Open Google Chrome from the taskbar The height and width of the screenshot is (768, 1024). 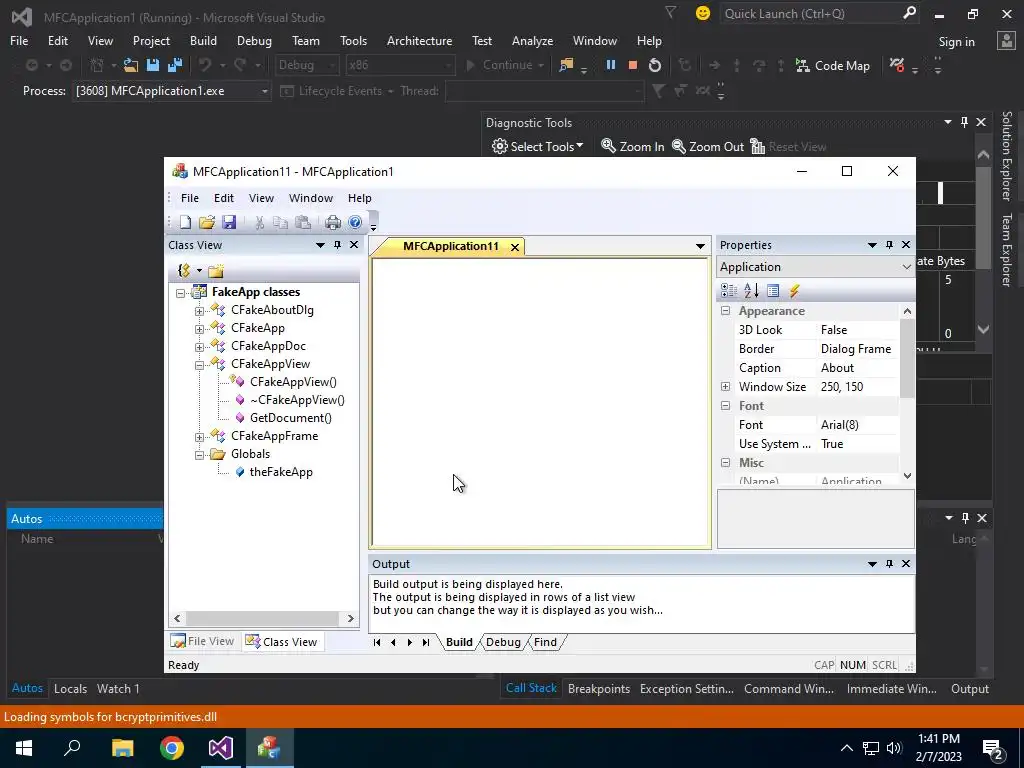pos(172,748)
